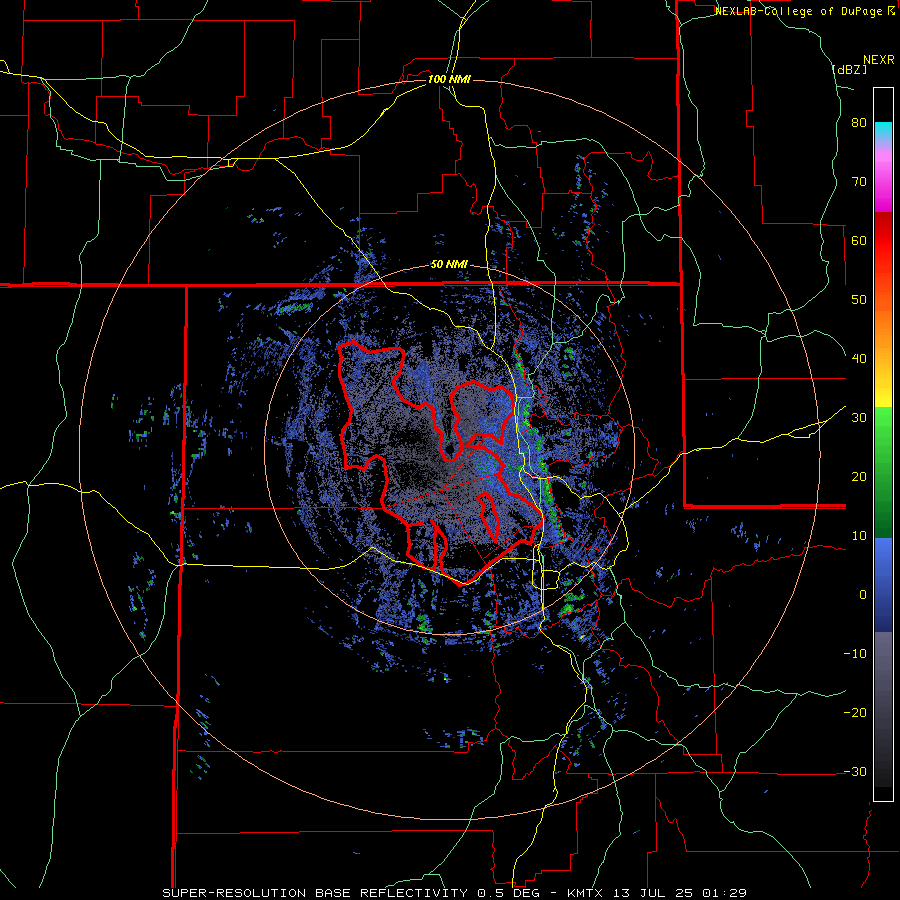Click the 70 value on the dBZ scale
The height and width of the screenshot is (900, 900).
[859, 182]
